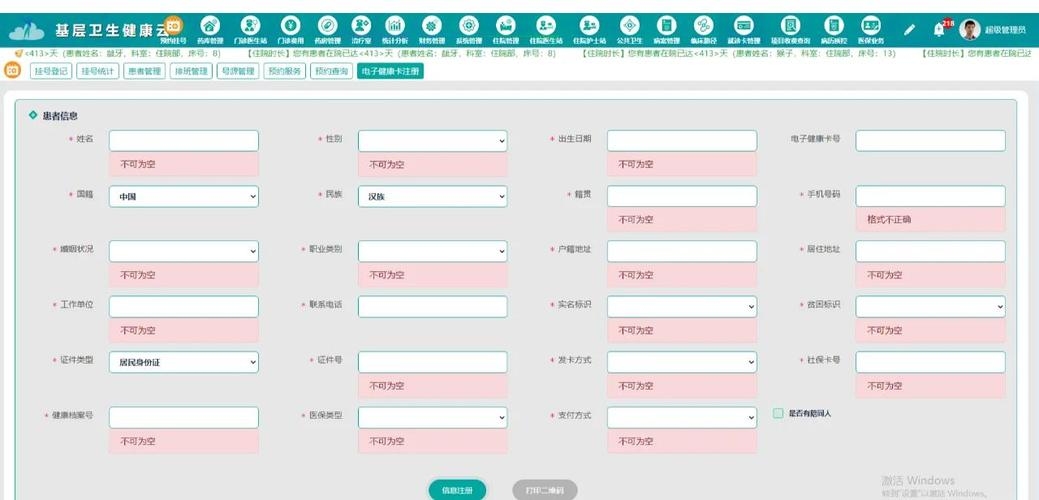Focus the 联系电话 input field
Screen dimensions: 1039x500
coord(433,307)
